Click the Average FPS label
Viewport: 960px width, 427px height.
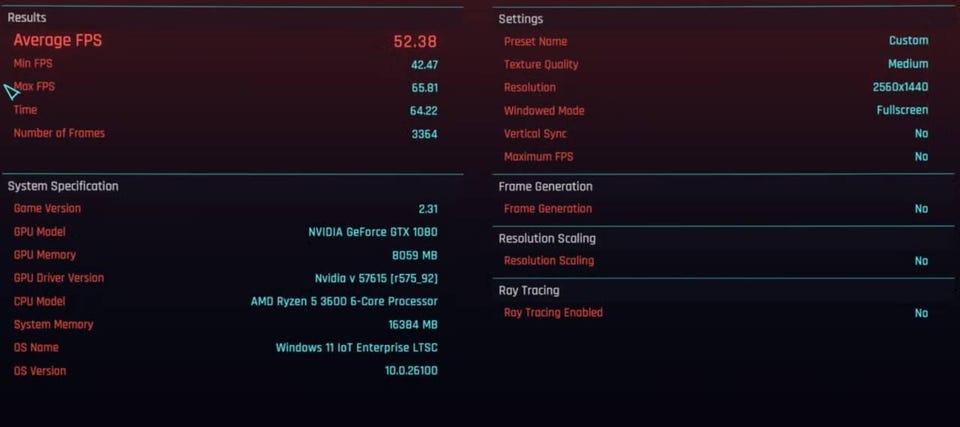tap(57, 41)
